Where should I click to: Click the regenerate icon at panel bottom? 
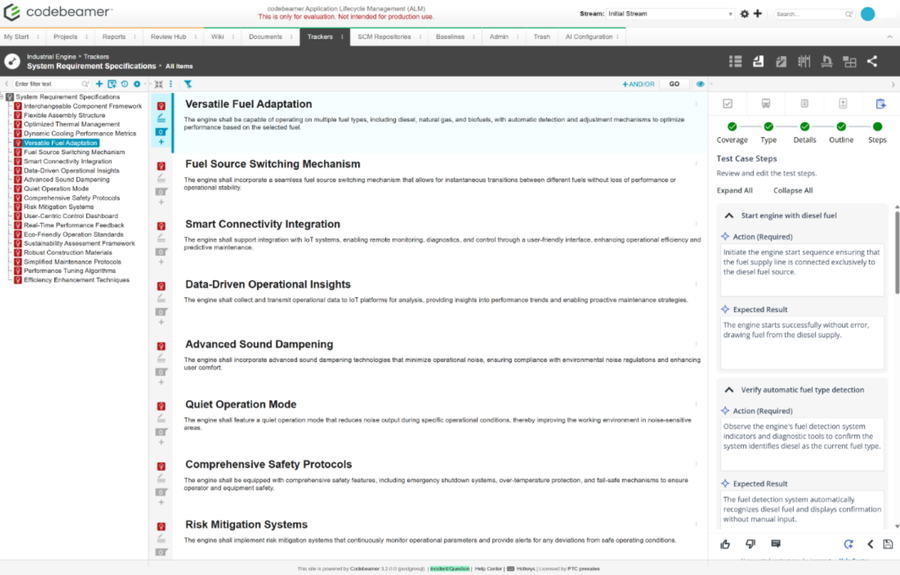coord(848,544)
